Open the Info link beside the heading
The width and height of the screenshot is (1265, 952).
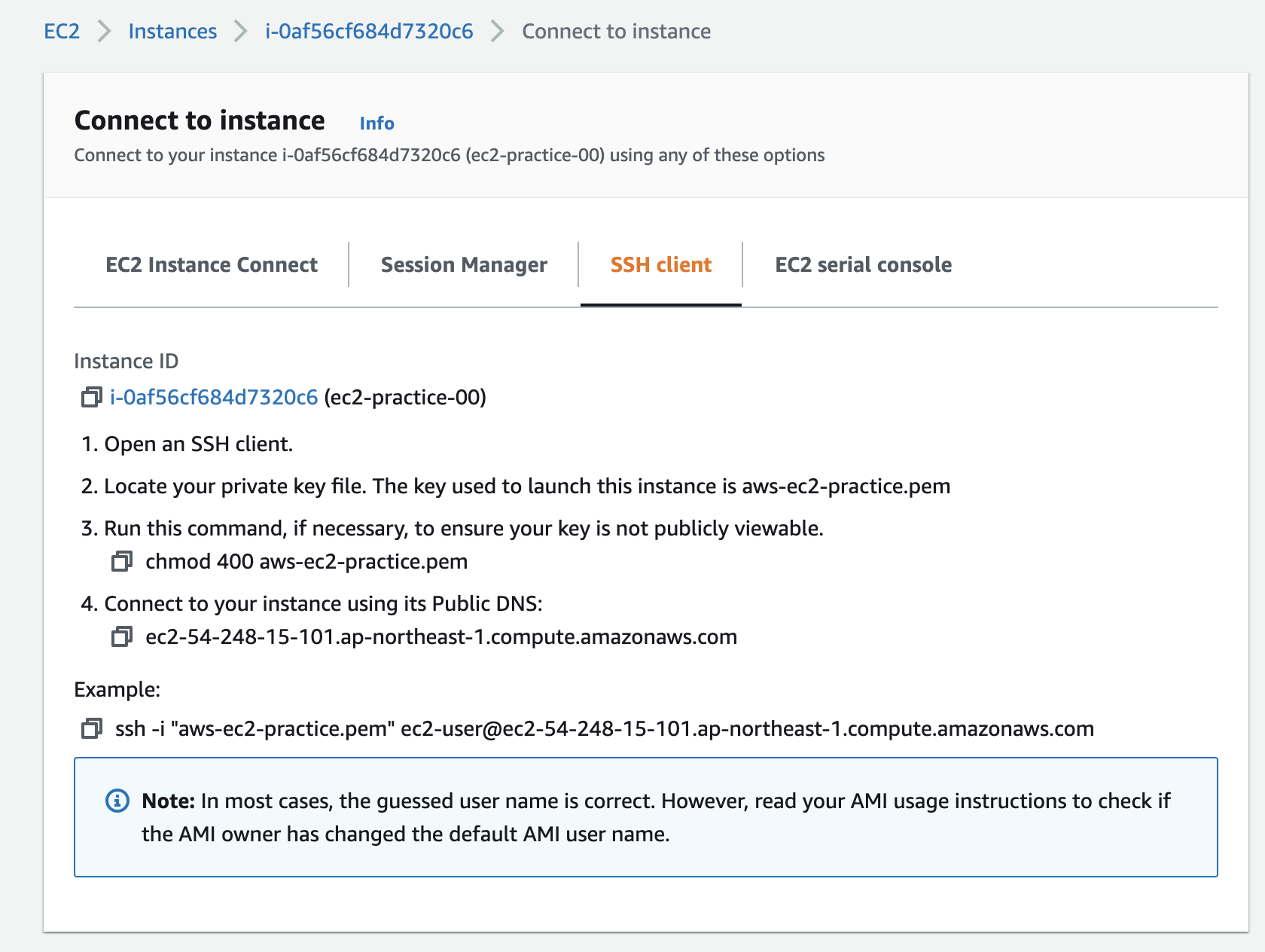click(x=376, y=123)
